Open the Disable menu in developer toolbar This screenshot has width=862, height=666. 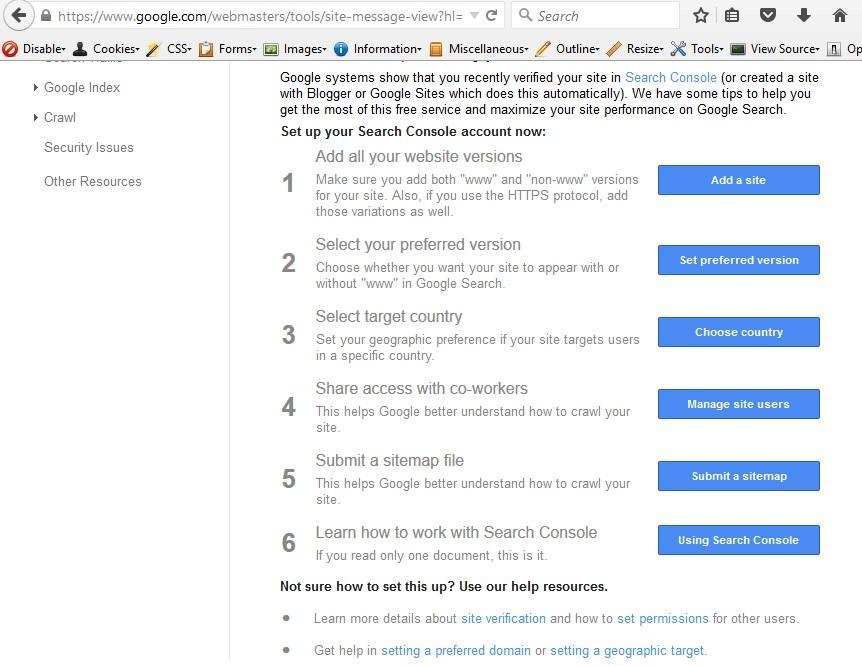tap(44, 49)
